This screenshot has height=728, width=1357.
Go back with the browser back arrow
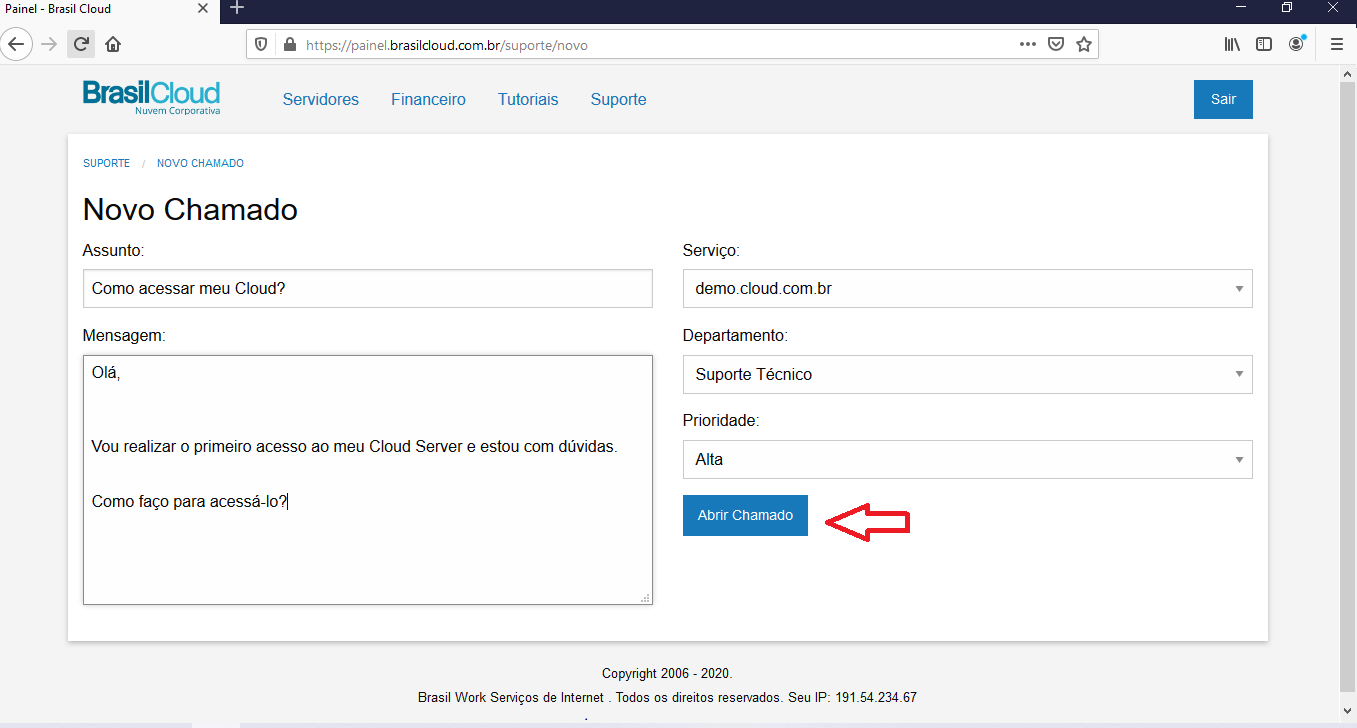(x=16, y=44)
